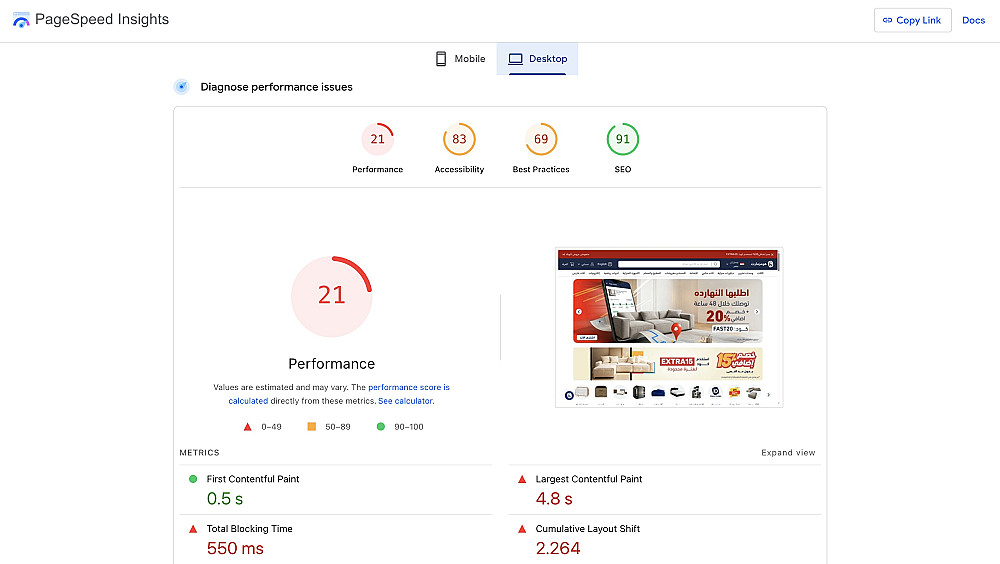The width and height of the screenshot is (1000, 564).
Task: Click the 90–100 legend range text
Action: tap(409, 427)
